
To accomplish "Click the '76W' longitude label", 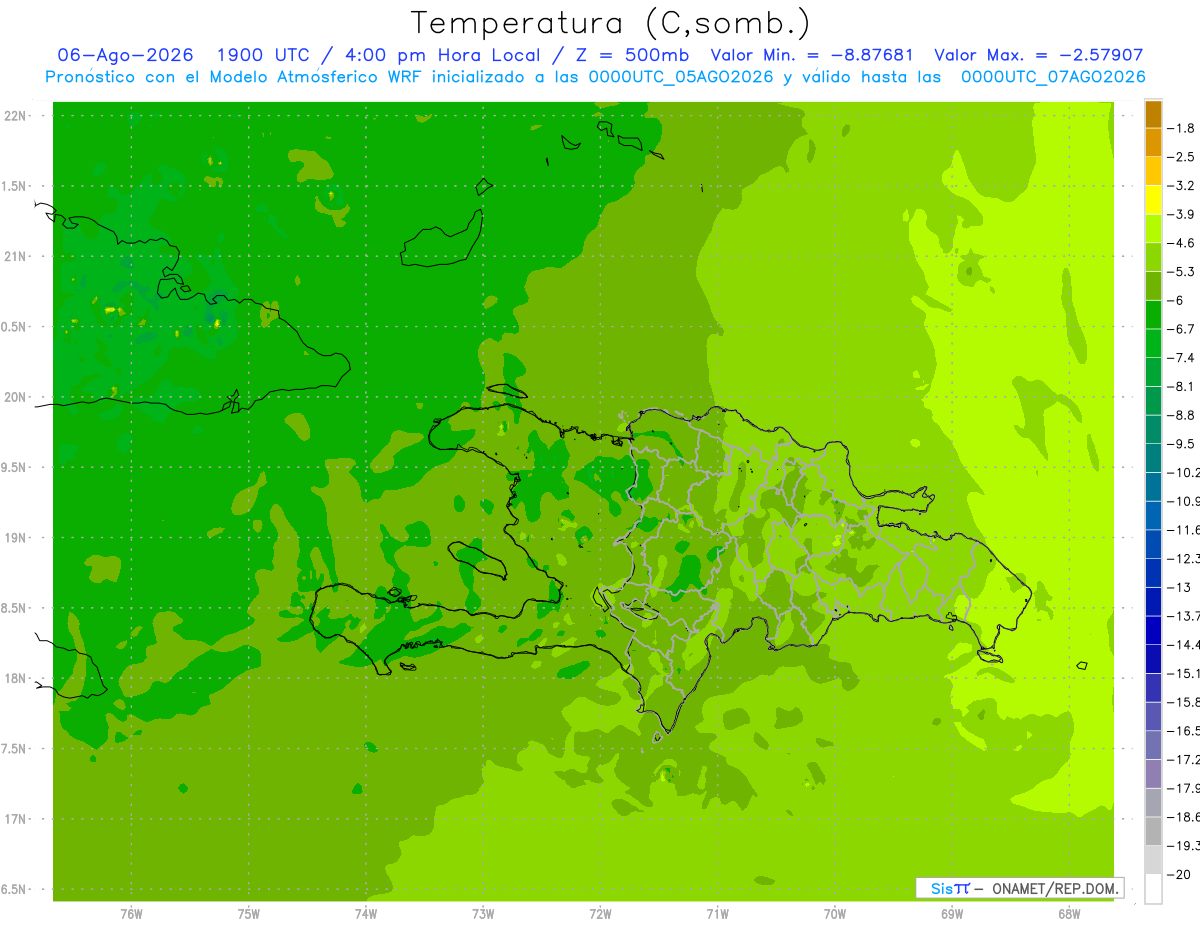I will click(x=131, y=913).
